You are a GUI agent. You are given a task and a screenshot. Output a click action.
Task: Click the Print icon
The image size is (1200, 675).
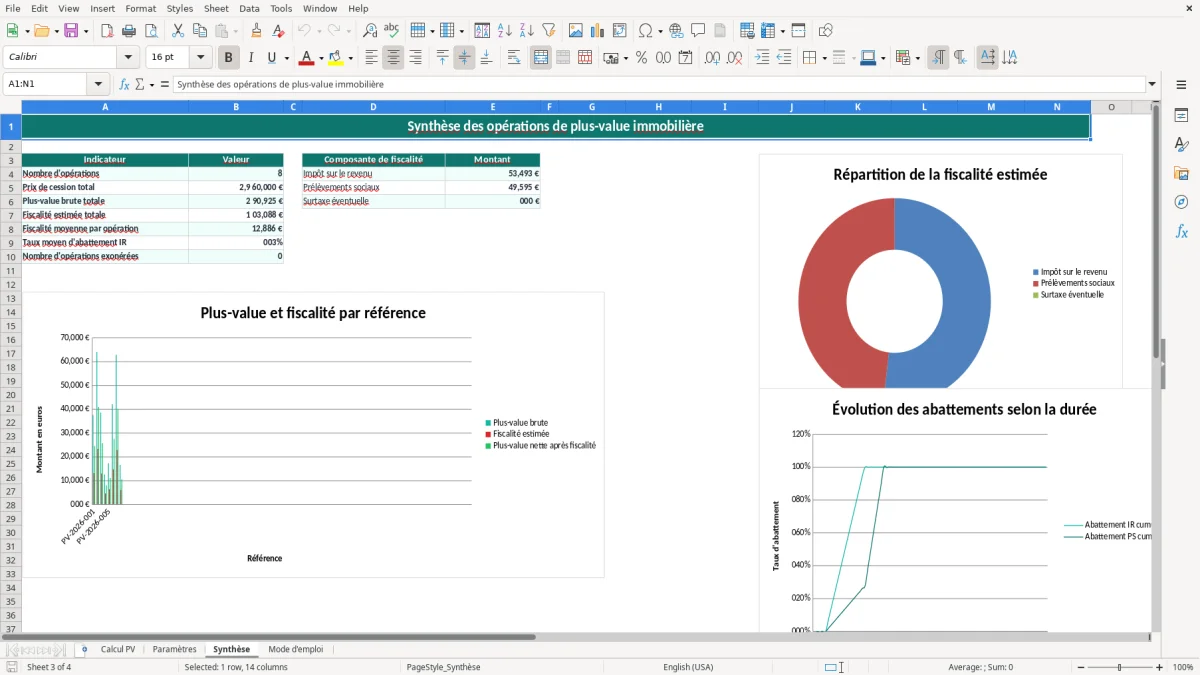pos(129,31)
